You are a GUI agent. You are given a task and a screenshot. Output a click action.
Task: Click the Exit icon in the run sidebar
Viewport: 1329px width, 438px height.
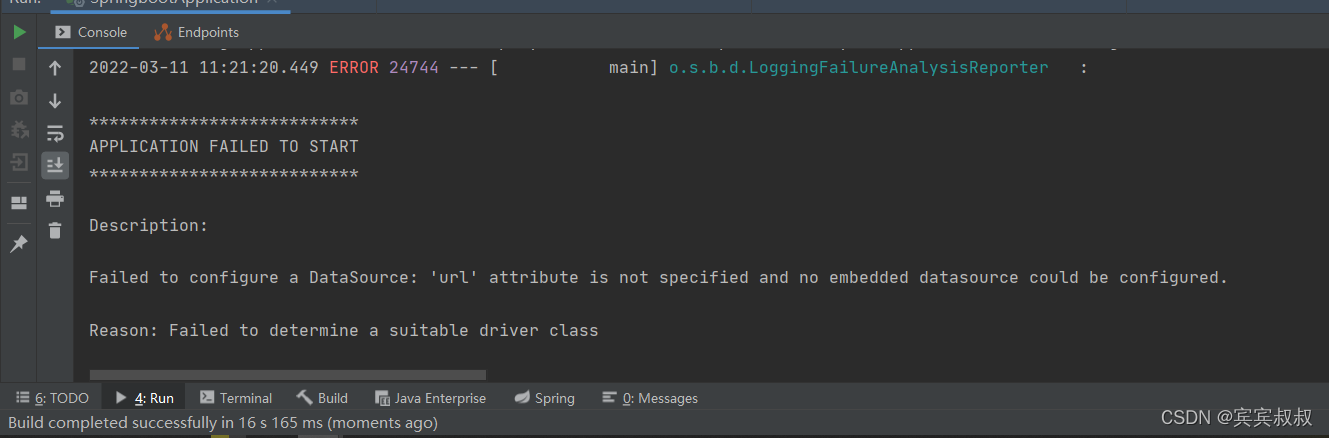(19, 162)
